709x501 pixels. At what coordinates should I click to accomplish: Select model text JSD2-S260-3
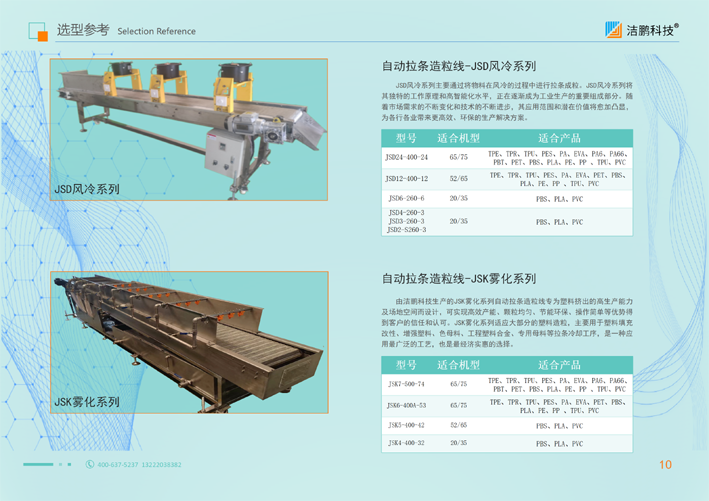(x=406, y=230)
